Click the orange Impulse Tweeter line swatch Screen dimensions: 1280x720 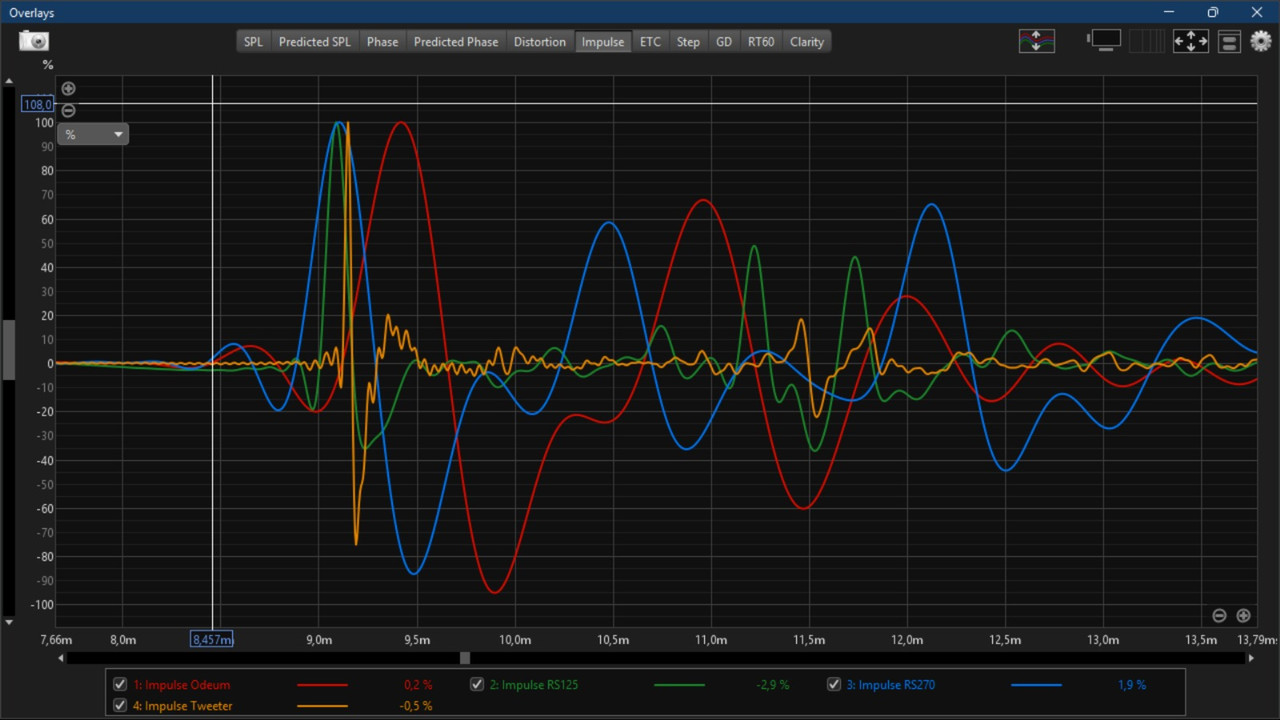[x=323, y=706]
